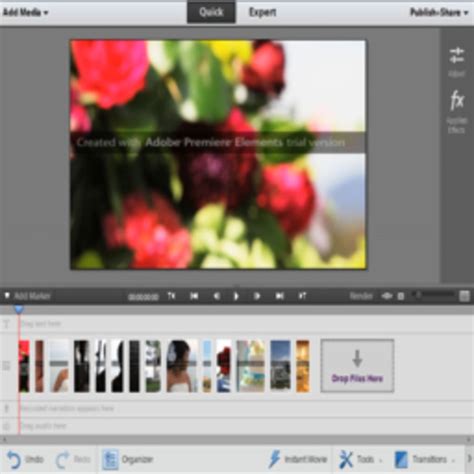Click the timeline horizontal scrollbar
474x474 pixels.
point(237,440)
